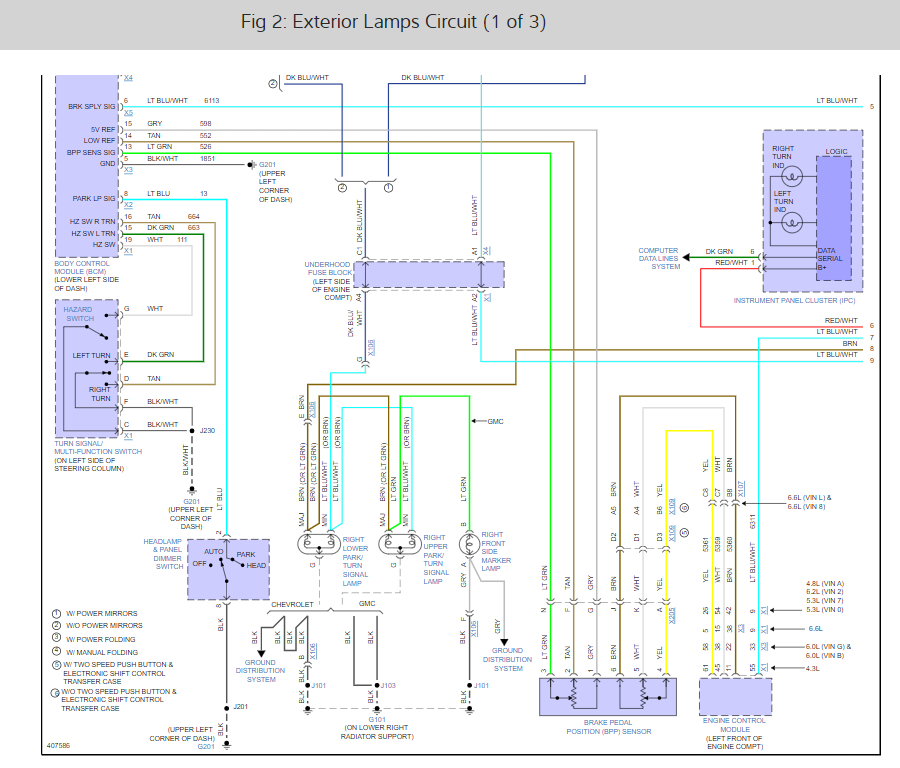Click the circled 1 under DK BLU/WHT splice
The image size is (900, 768).
(x=389, y=188)
